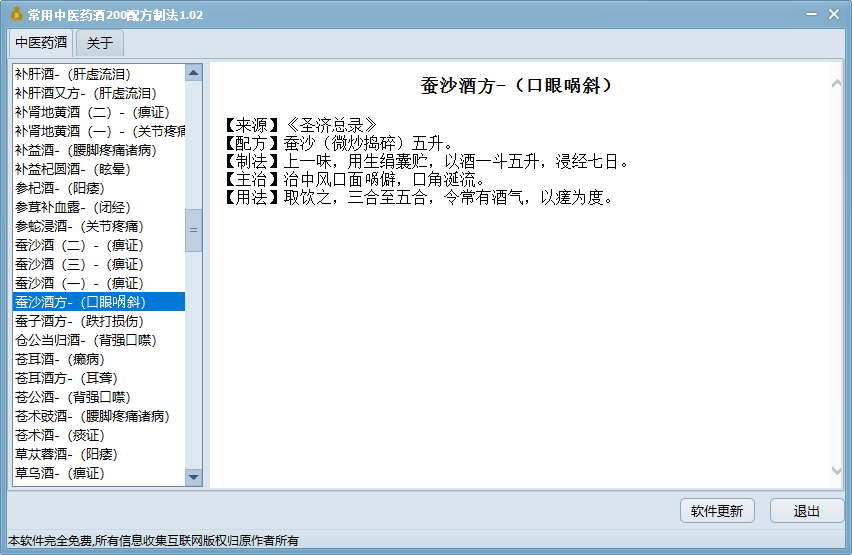Click the 退出 button
The image size is (852, 555).
click(x=806, y=511)
